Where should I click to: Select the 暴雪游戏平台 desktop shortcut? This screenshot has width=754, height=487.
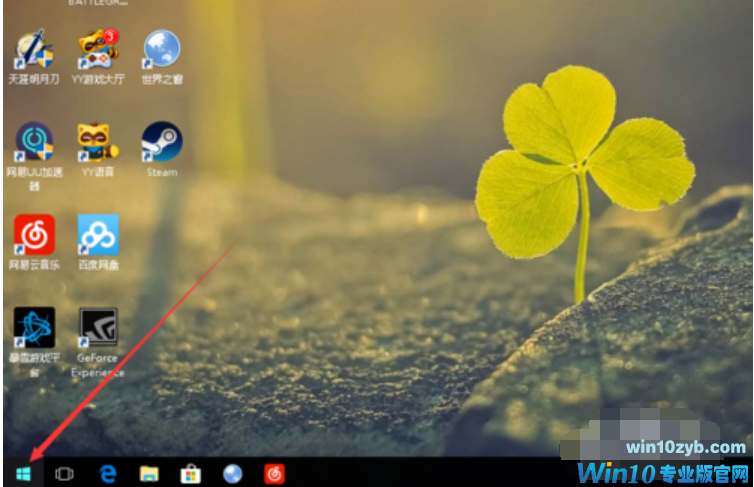click(x=34, y=329)
